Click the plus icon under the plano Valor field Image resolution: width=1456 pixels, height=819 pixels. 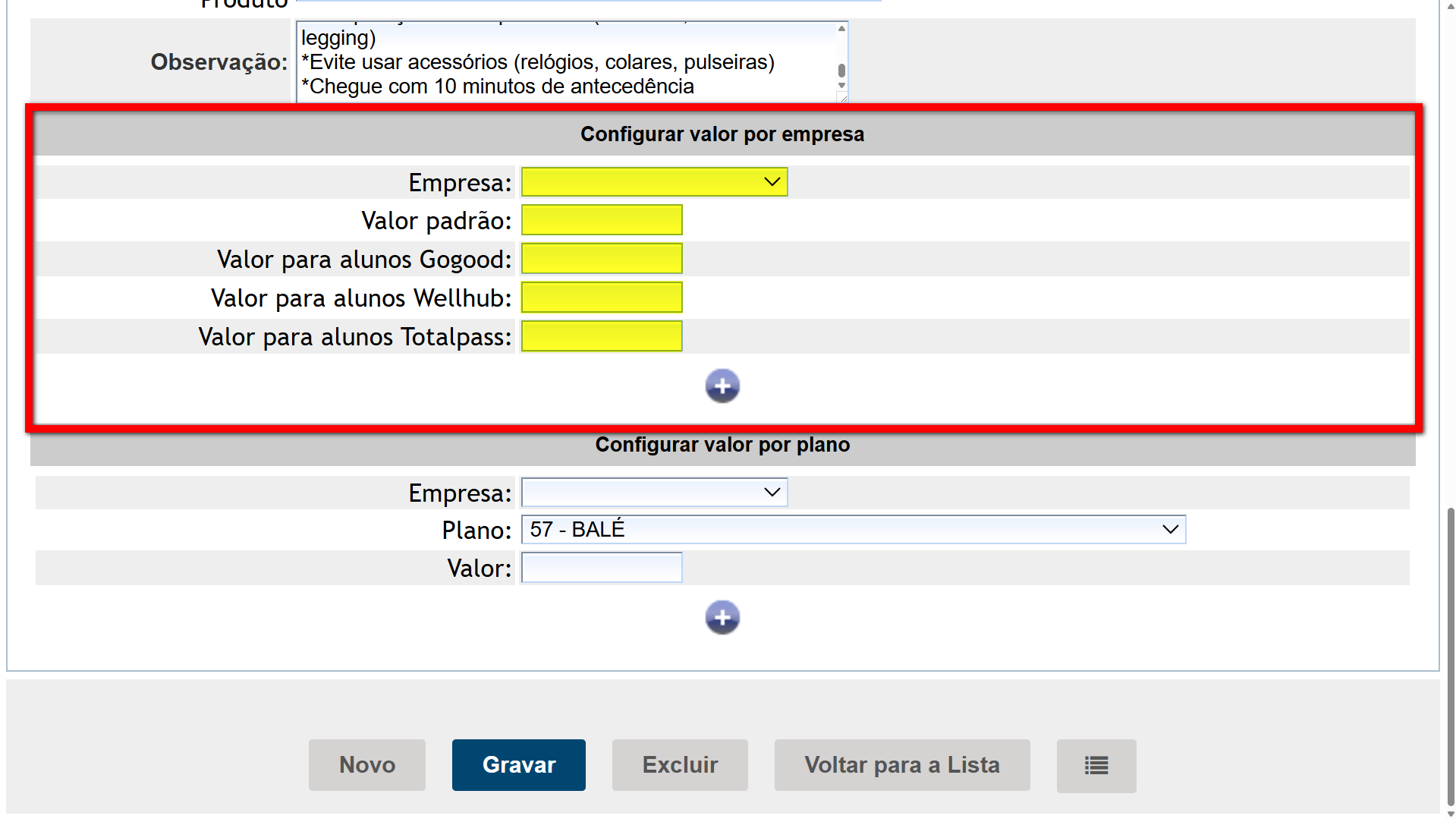click(722, 617)
